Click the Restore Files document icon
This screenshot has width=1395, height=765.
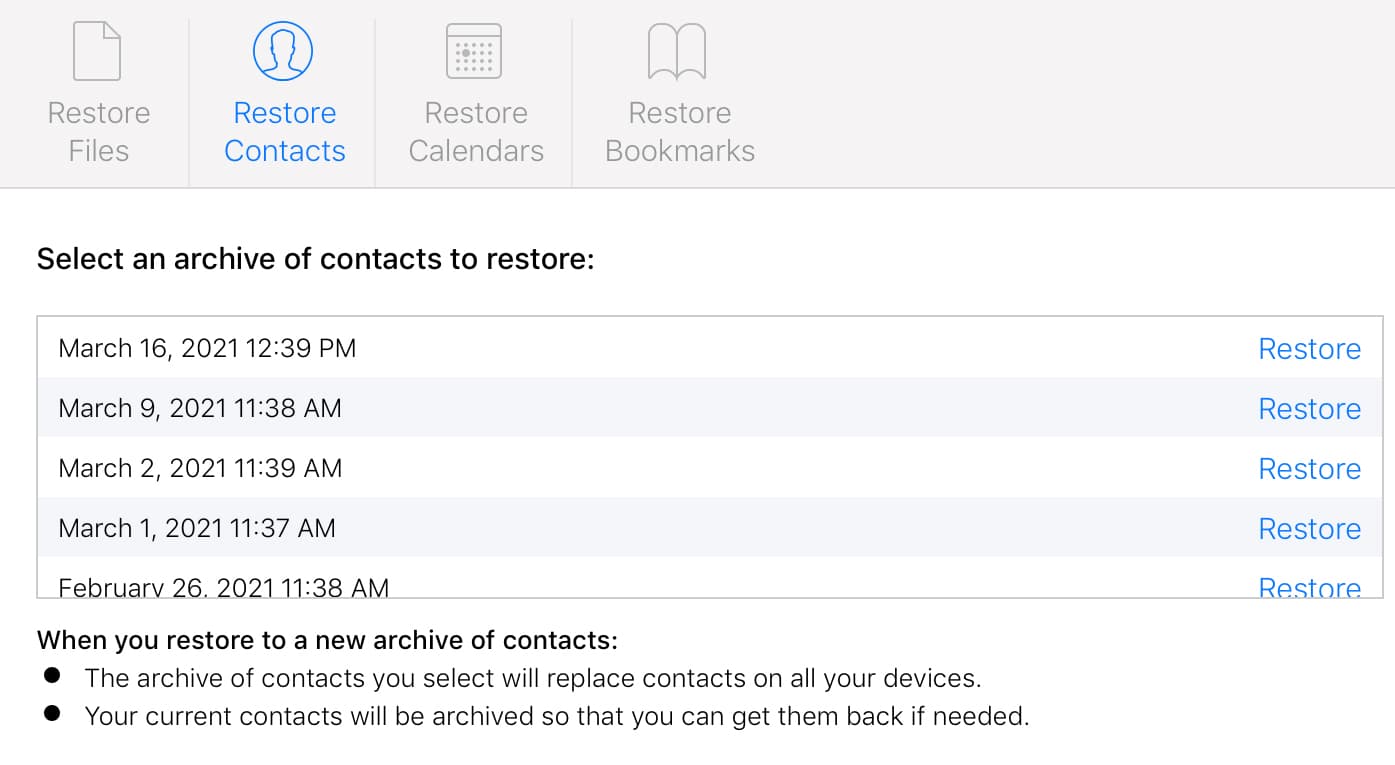pyautogui.click(x=97, y=51)
